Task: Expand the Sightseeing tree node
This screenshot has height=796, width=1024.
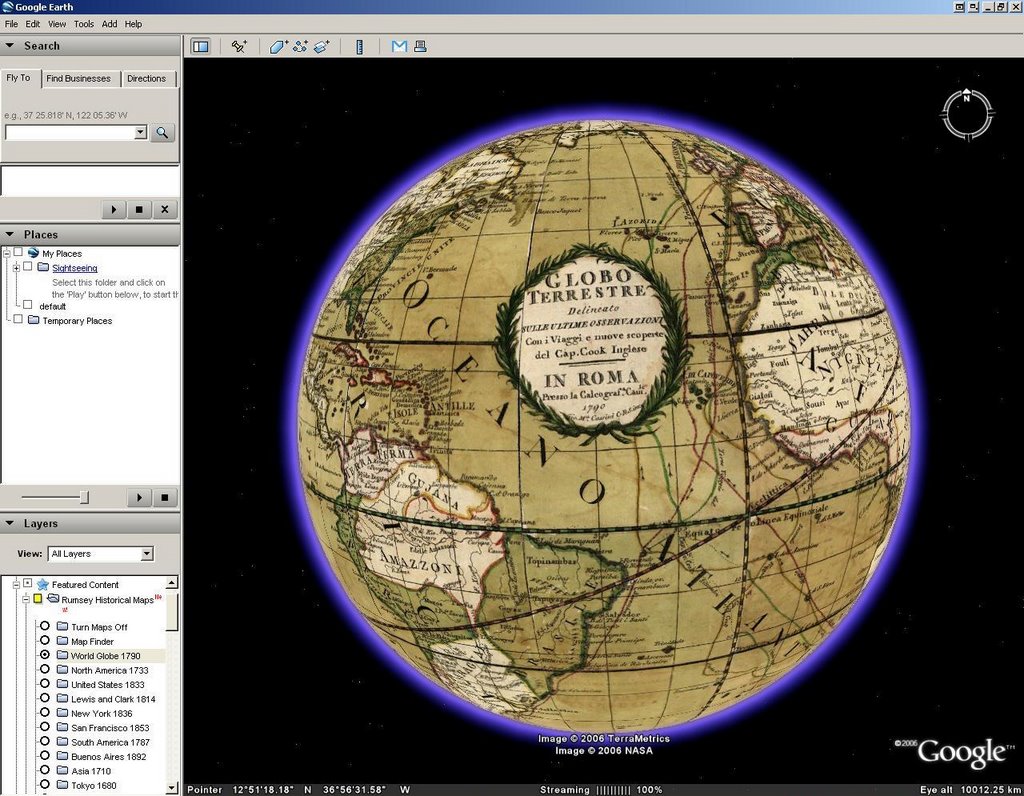Action: (x=16, y=268)
